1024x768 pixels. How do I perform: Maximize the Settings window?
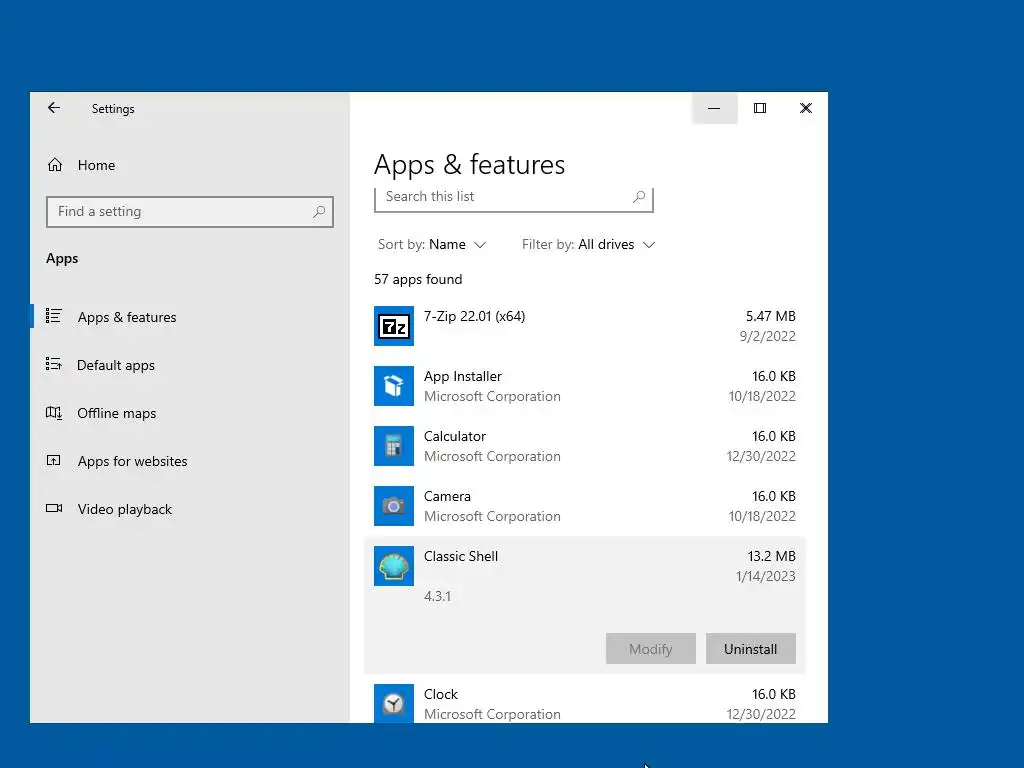pyautogui.click(x=760, y=108)
